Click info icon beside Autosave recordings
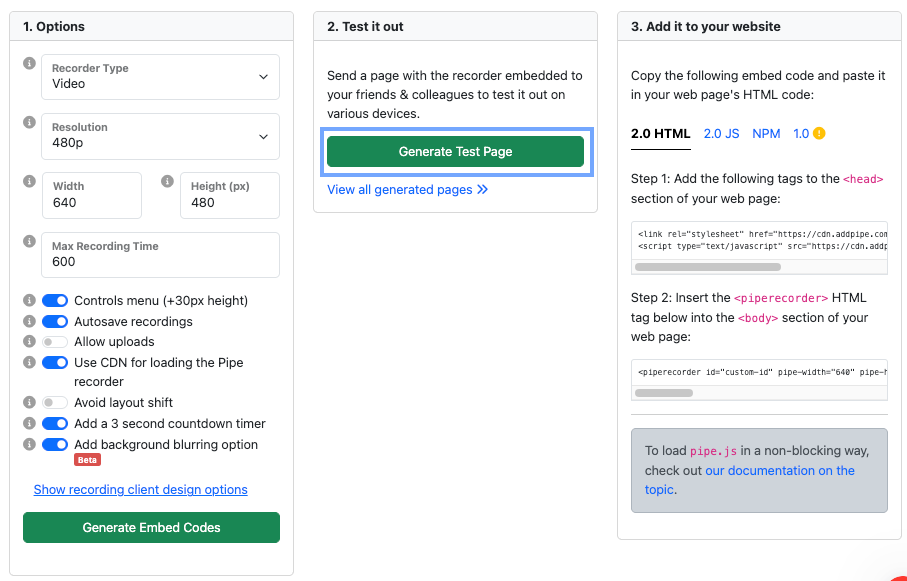The image size is (907, 581). click(29, 321)
